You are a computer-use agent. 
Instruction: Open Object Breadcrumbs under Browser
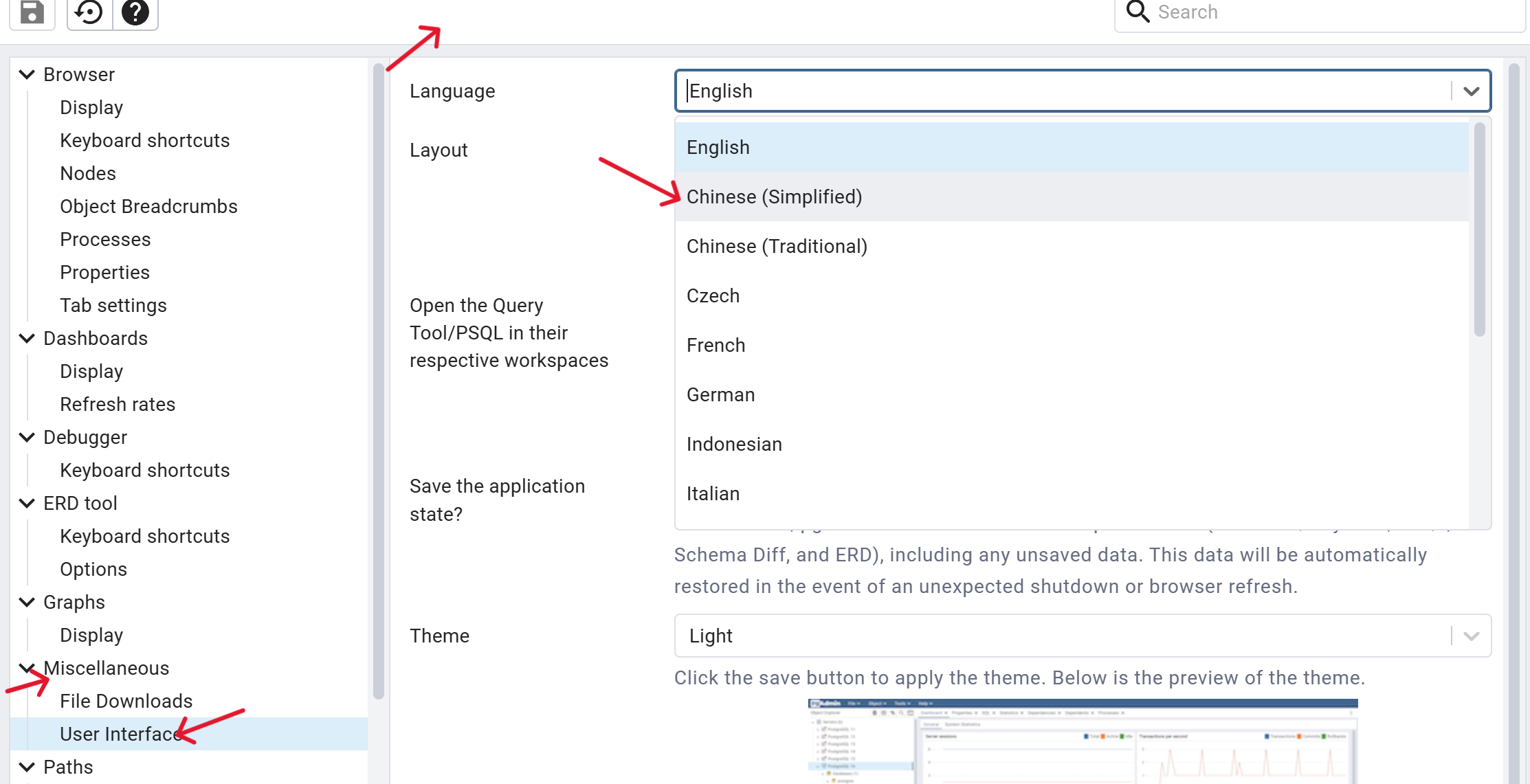148,206
